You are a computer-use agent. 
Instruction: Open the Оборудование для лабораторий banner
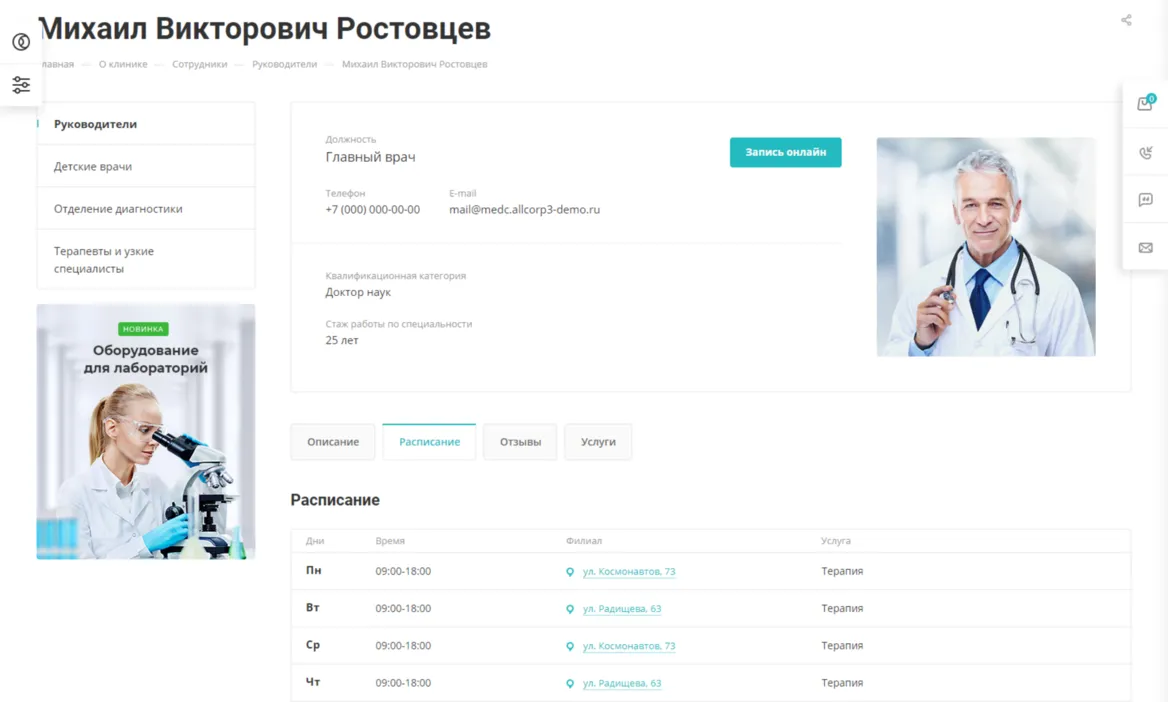[146, 431]
